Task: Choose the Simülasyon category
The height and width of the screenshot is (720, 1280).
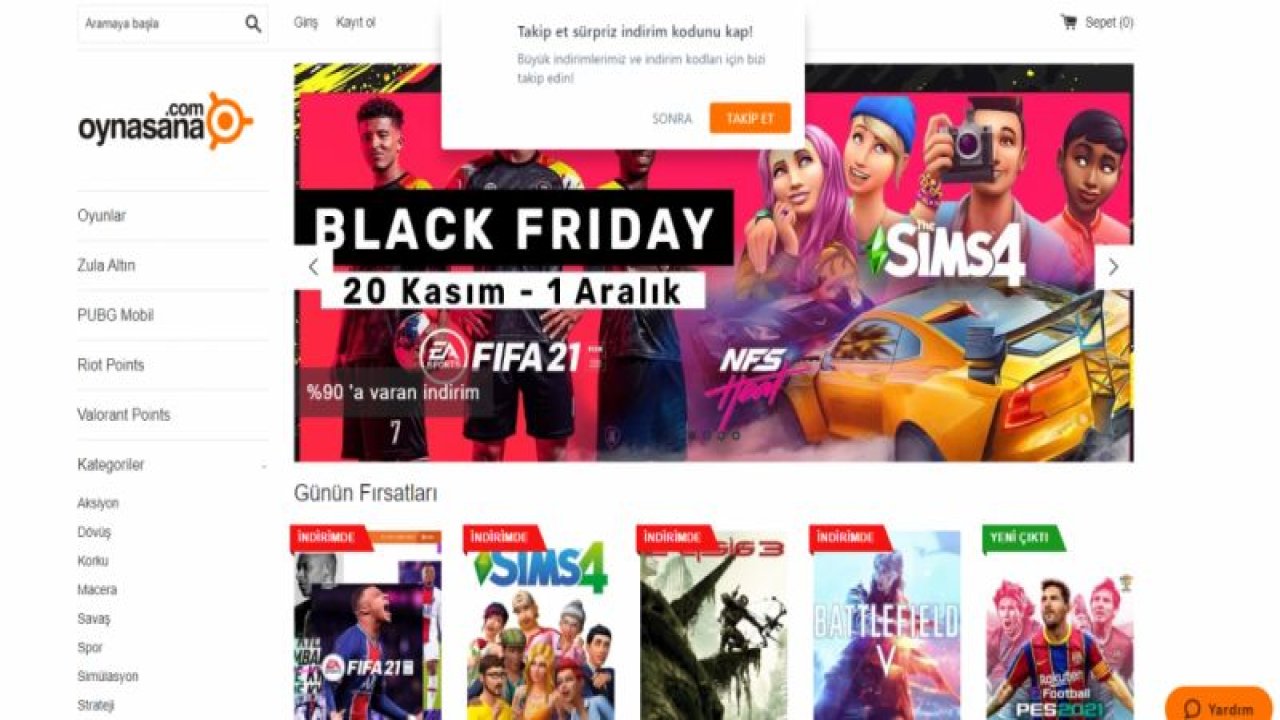Action: [107, 676]
